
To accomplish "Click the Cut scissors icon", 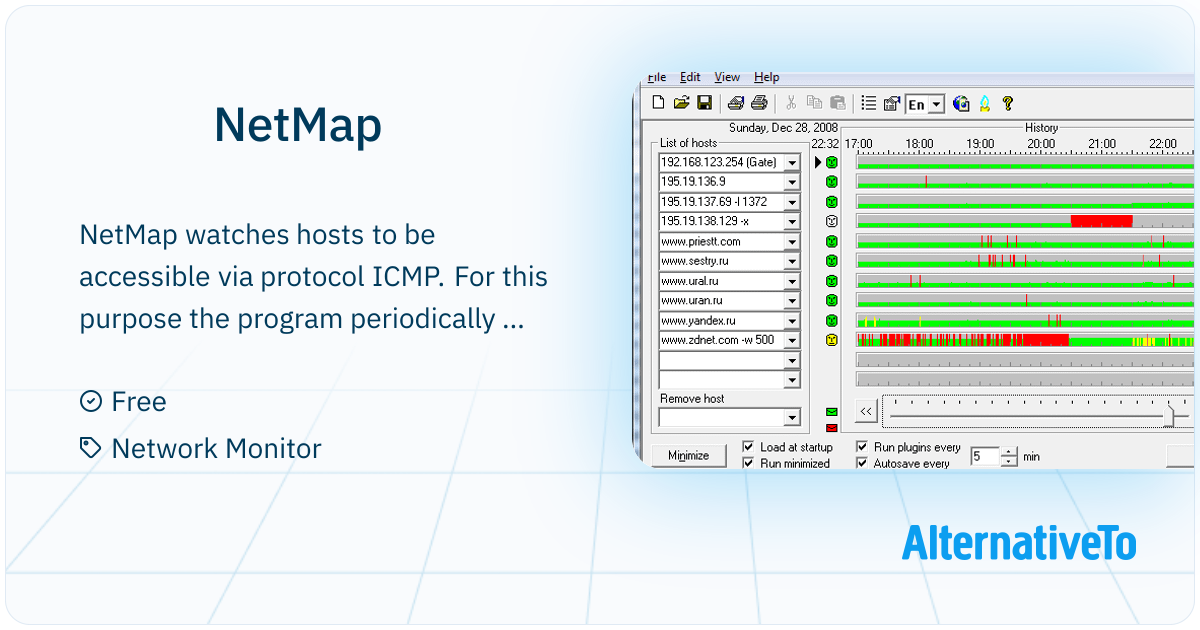I will click(x=790, y=103).
